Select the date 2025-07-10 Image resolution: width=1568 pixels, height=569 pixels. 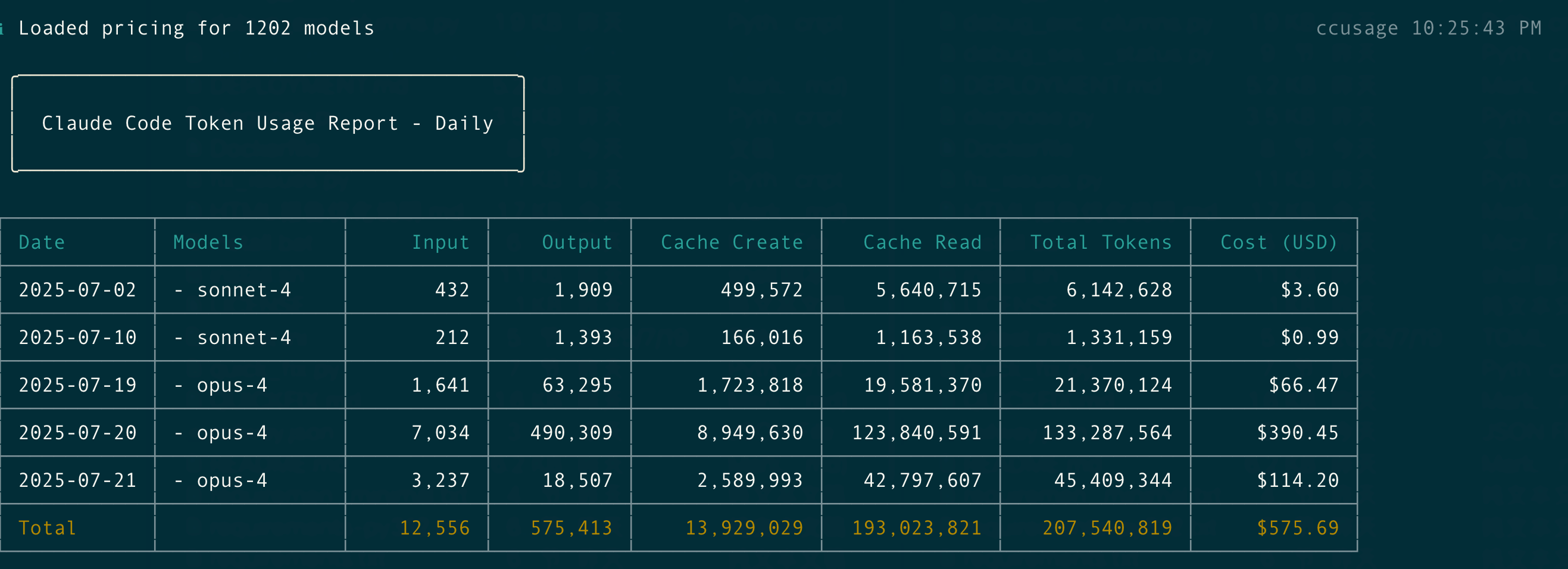77,337
